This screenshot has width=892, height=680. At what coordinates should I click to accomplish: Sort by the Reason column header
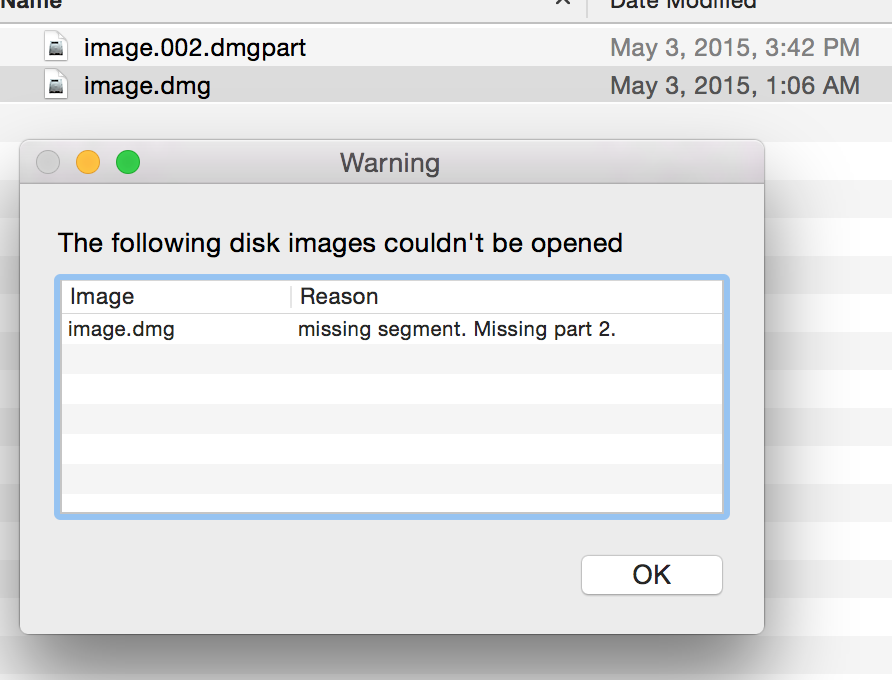pyautogui.click(x=506, y=296)
